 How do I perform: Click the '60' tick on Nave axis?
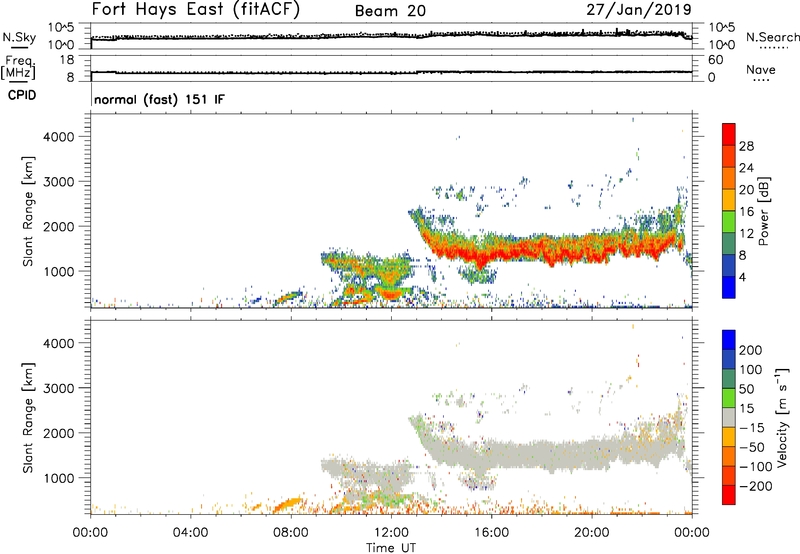click(x=715, y=60)
